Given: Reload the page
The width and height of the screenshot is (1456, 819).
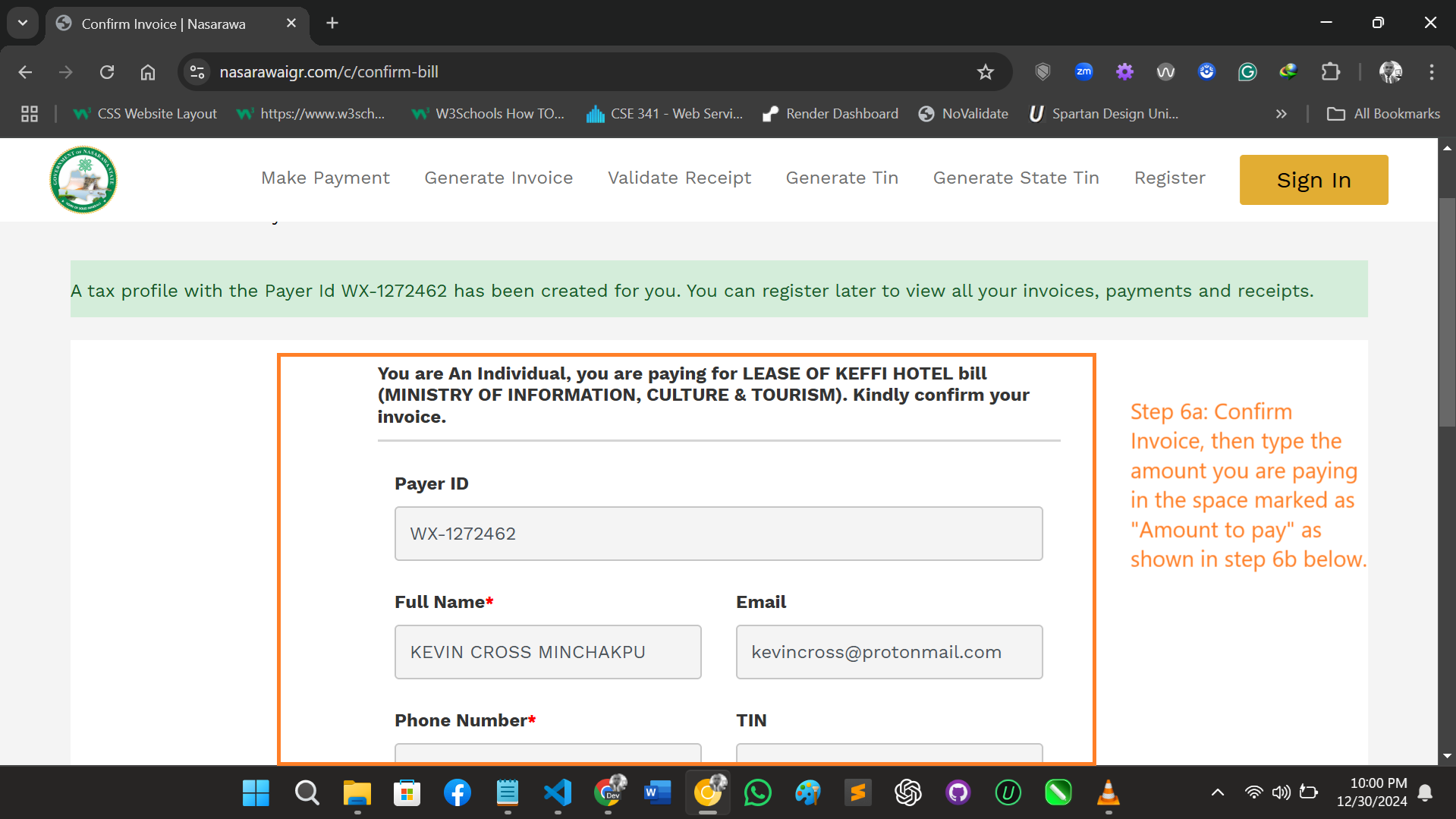Looking at the screenshot, I should coord(107,72).
